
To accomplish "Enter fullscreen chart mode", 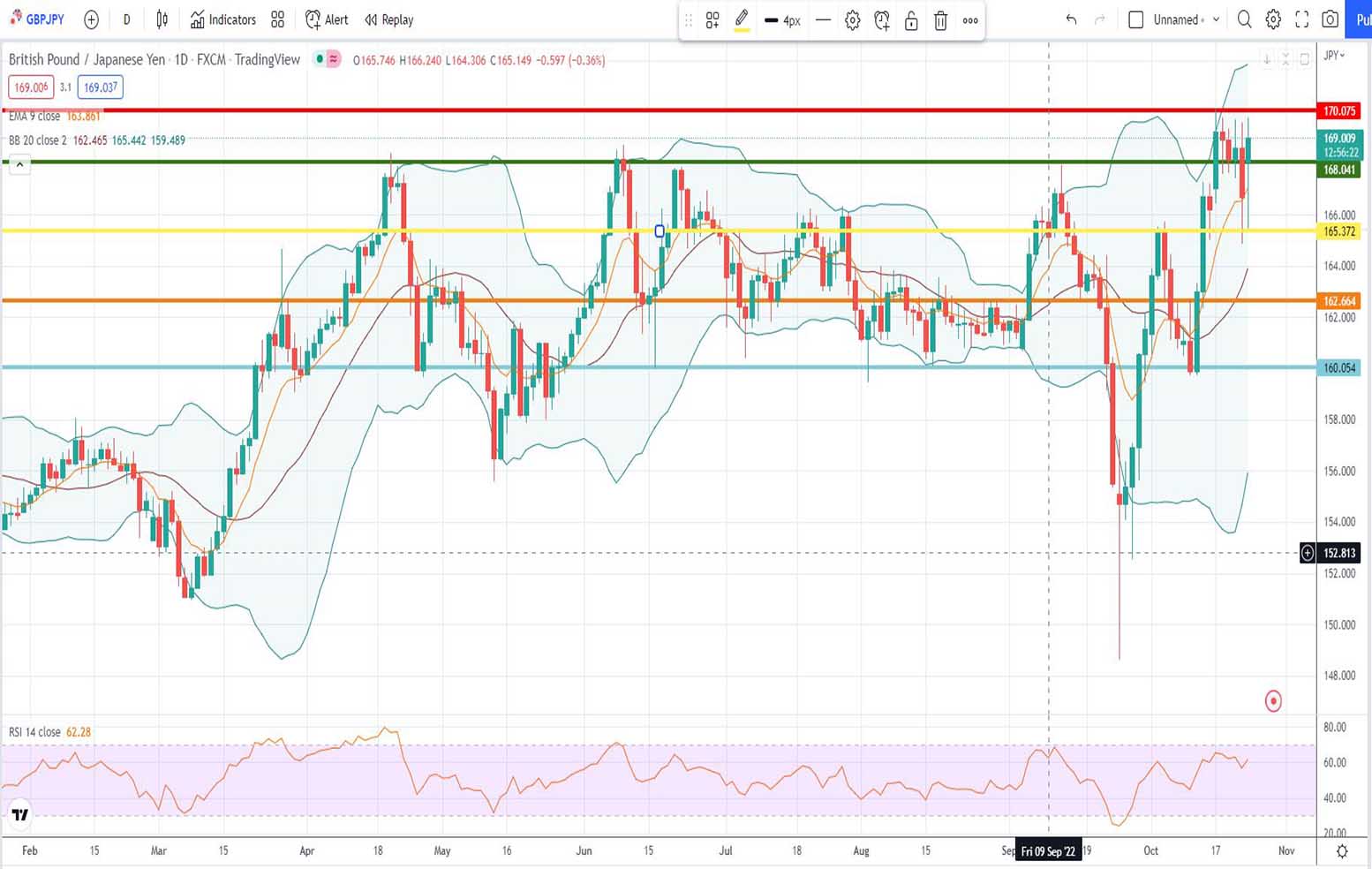I will coord(1300,19).
